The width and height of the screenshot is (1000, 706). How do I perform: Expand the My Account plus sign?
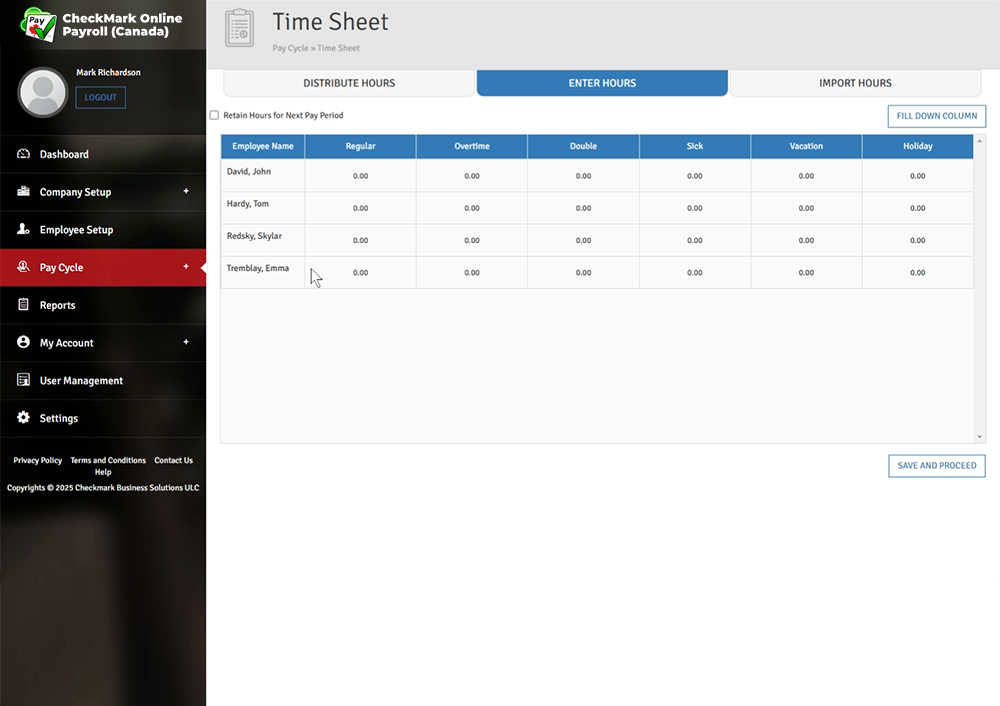pyautogui.click(x=186, y=342)
